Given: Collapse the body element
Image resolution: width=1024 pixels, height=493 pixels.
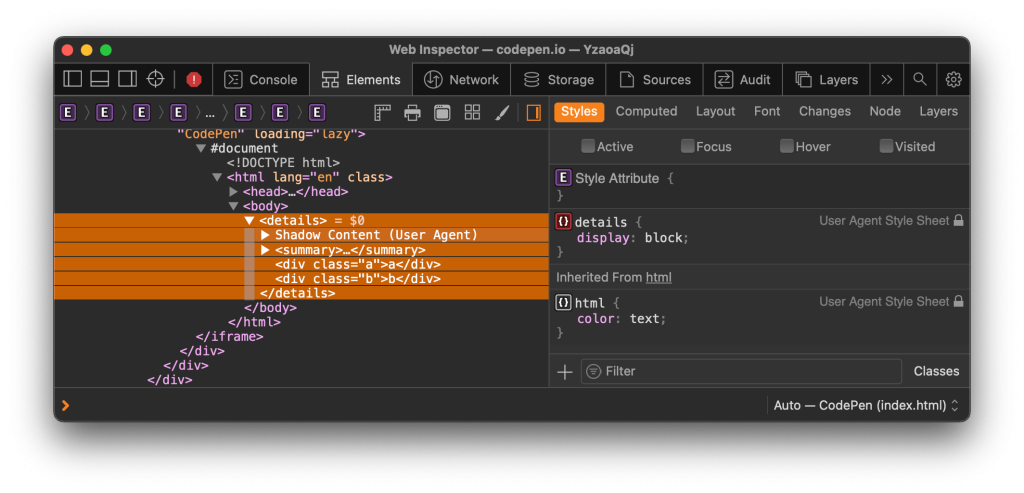Looking at the screenshot, I should [x=233, y=206].
